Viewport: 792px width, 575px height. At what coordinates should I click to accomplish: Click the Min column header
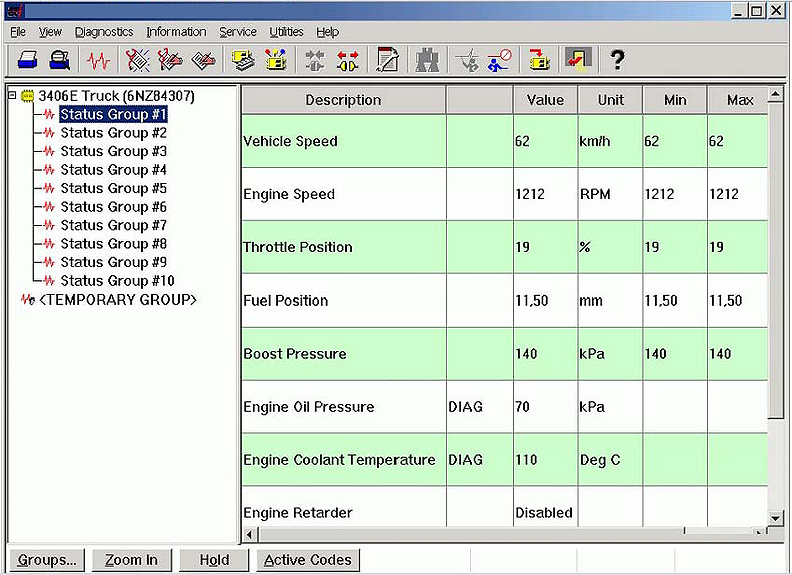pyautogui.click(x=675, y=100)
